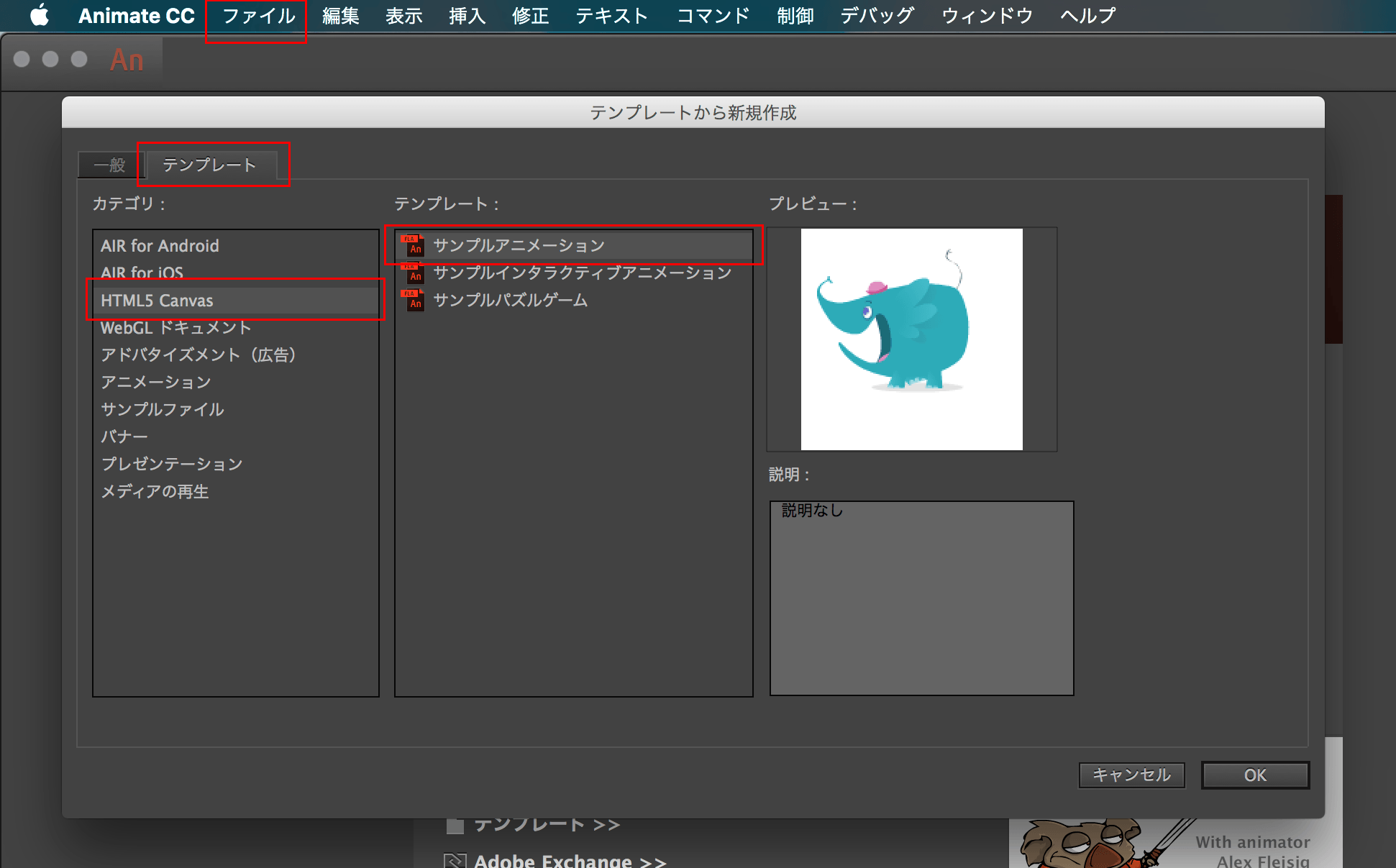Image resolution: width=1396 pixels, height=868 pixels.
Task: Click the Adobe Exchange icon in the start screen
Action: tap(455, 860)
